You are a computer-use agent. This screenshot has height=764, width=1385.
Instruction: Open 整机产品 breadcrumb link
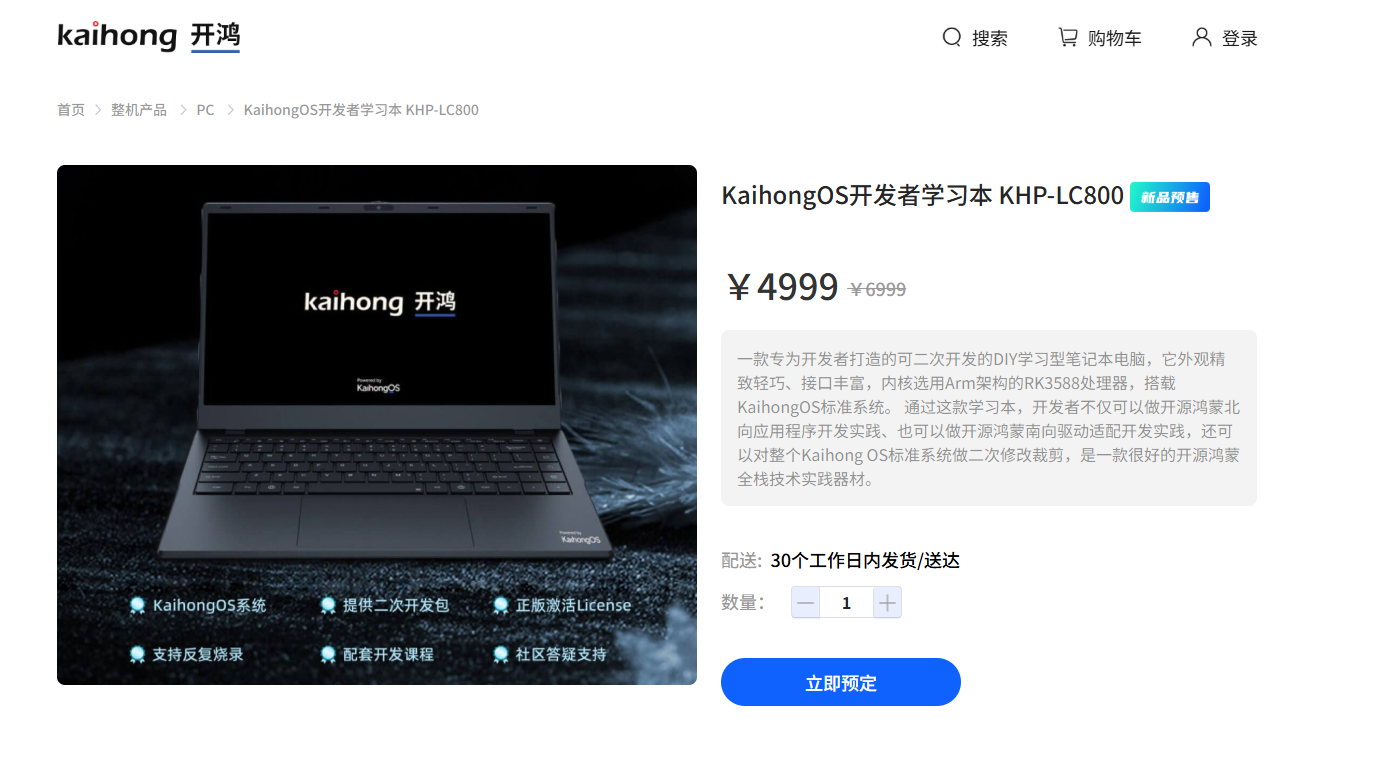click(139, 110)
